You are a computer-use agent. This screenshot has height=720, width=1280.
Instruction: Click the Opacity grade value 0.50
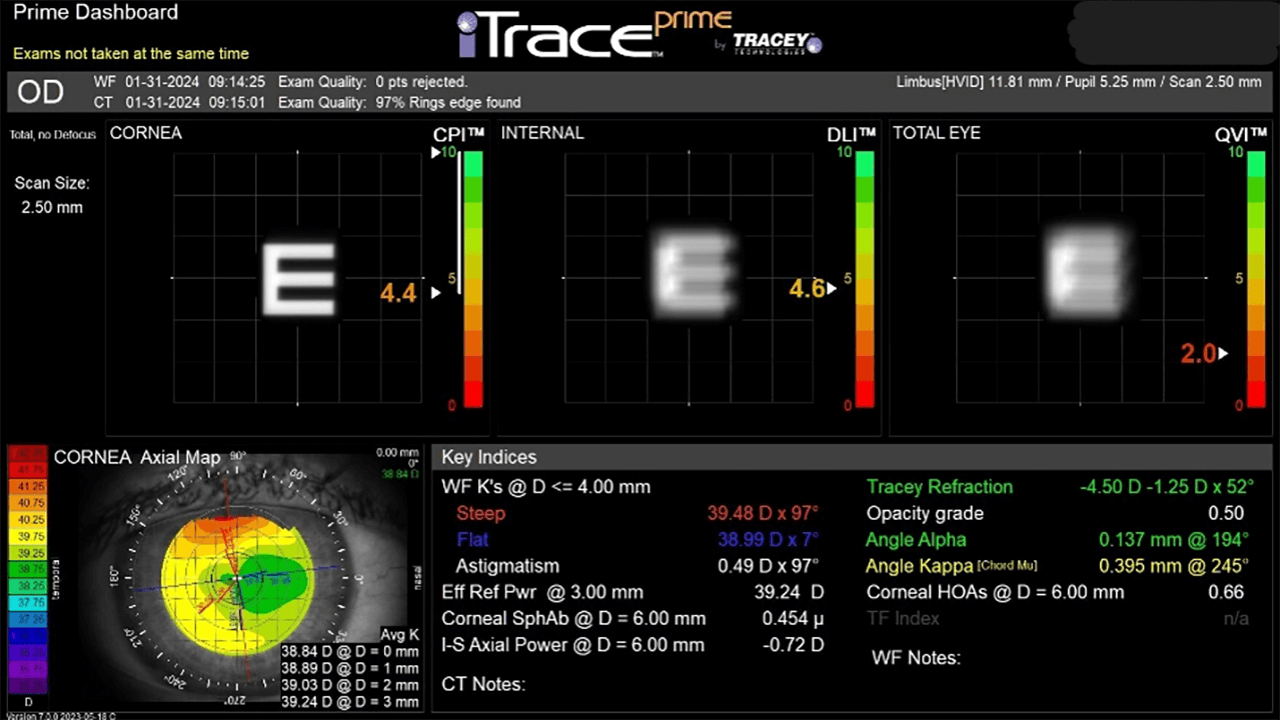pyautogui.click(x=1227, y=513)
